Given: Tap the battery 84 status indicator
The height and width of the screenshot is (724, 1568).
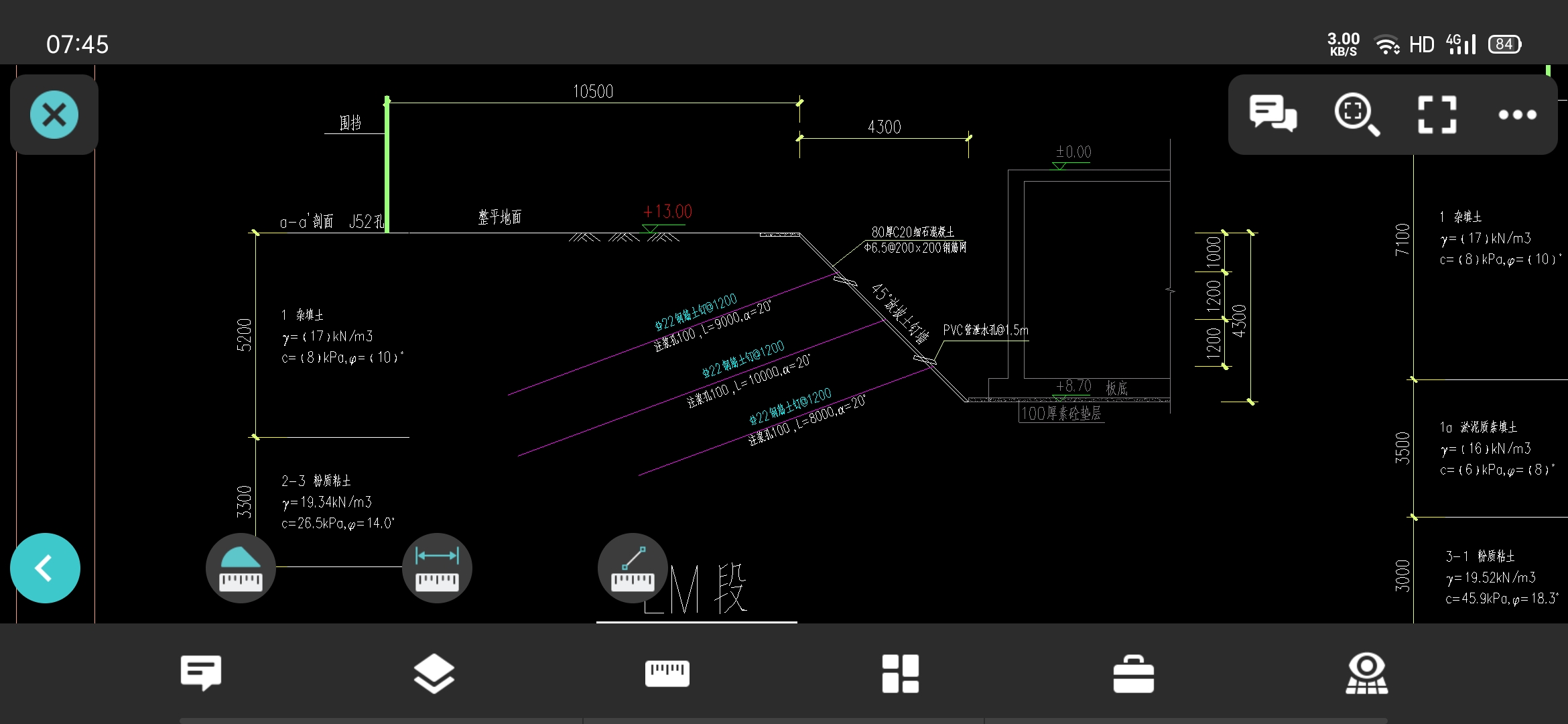Looking at the screenshot, I should (x=1505, y=44).
